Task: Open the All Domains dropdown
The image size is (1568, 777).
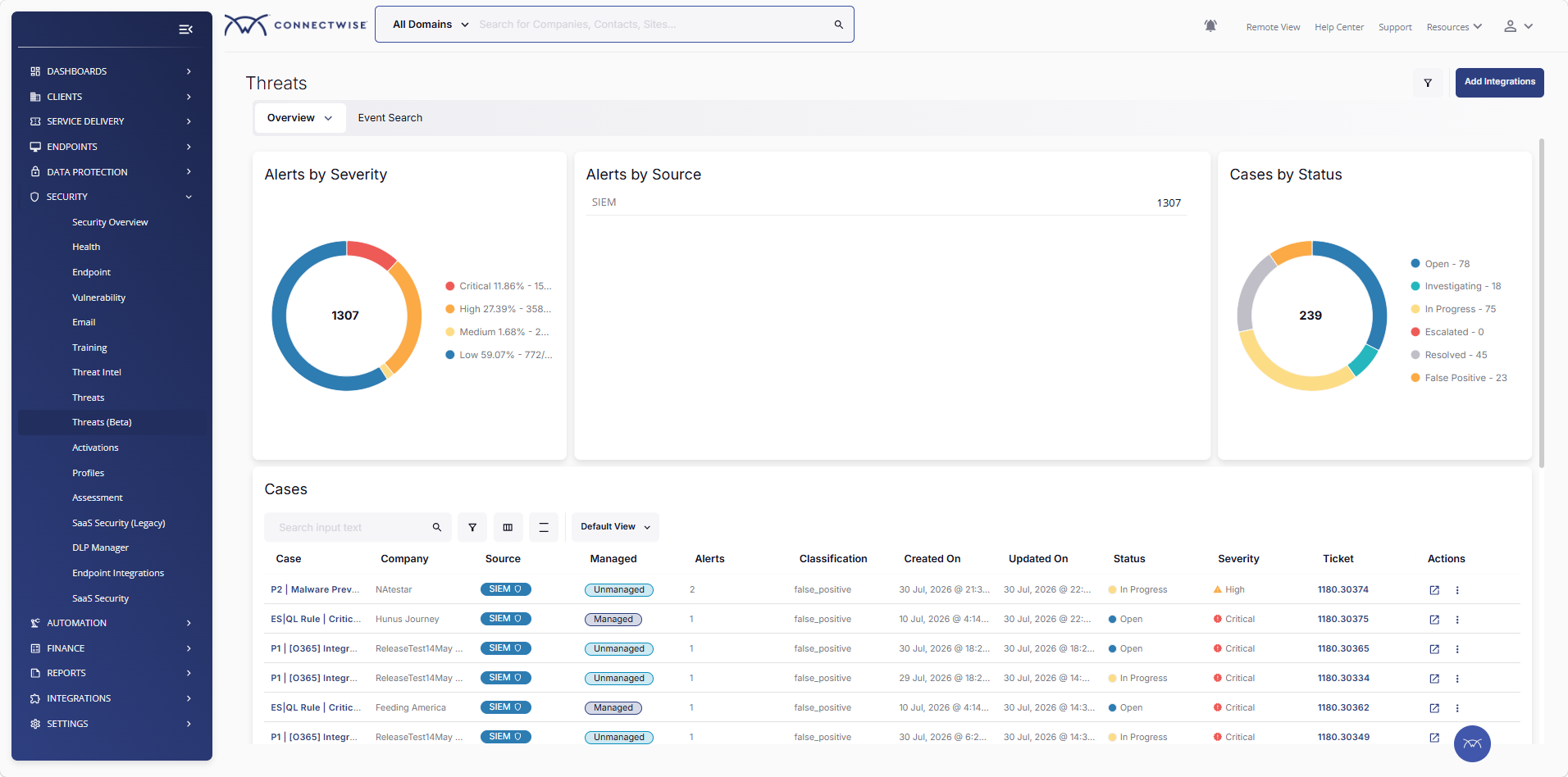Action: [431, 25]
